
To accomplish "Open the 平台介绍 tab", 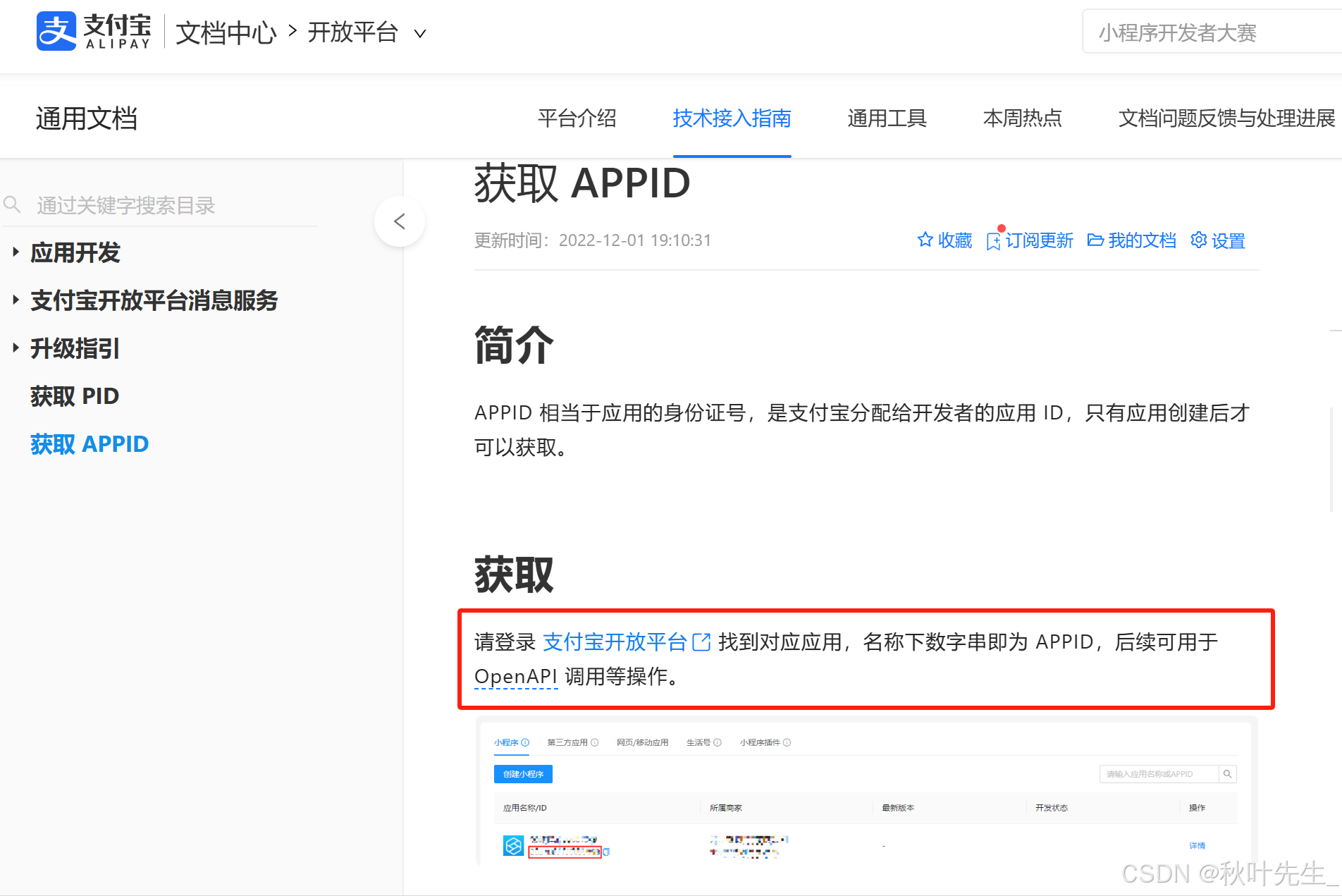I will tap(577, 118).
